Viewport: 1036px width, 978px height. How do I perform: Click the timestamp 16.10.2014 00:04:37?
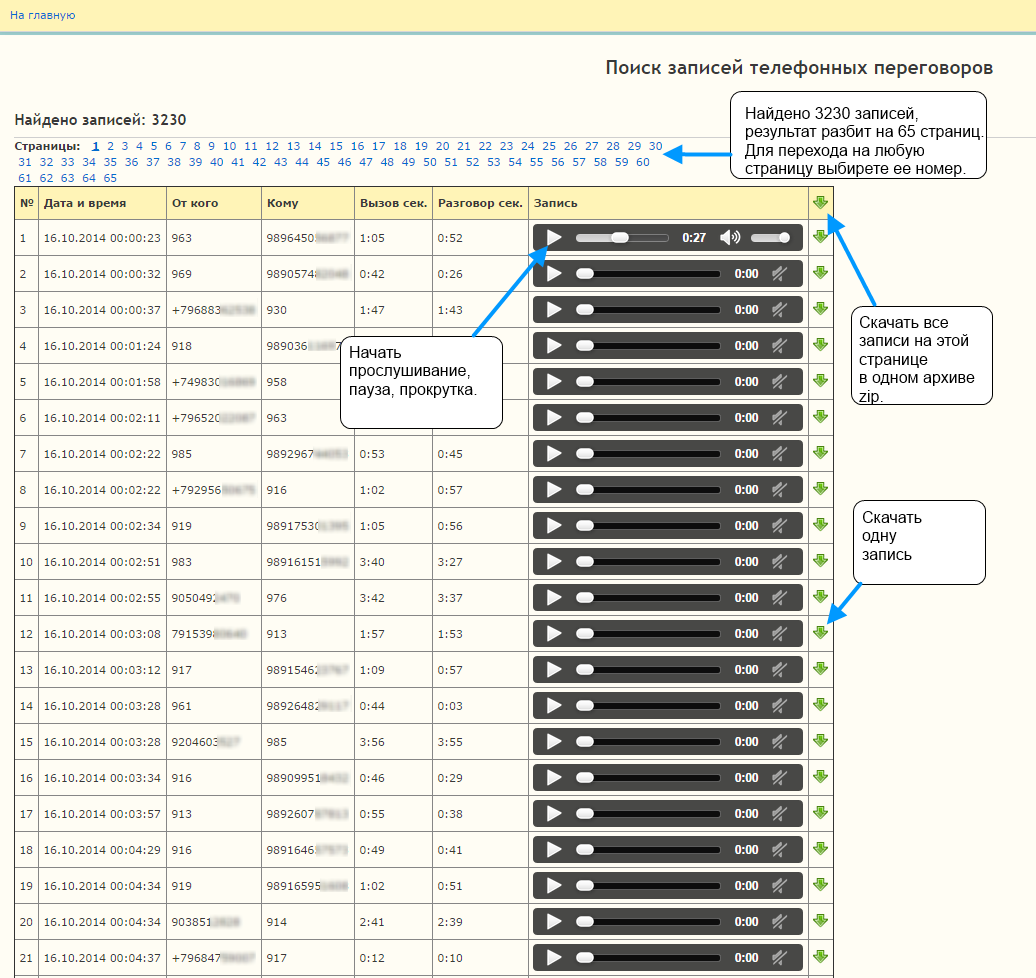click(102, 958)
